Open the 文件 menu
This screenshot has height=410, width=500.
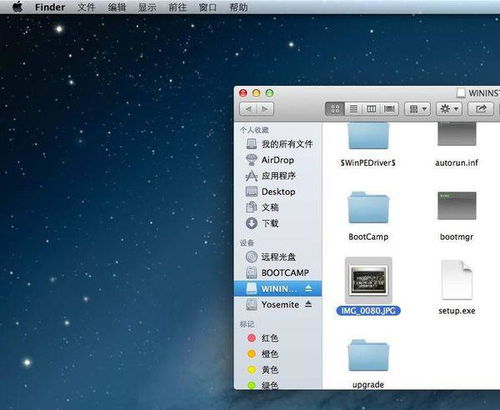[86, 7]
